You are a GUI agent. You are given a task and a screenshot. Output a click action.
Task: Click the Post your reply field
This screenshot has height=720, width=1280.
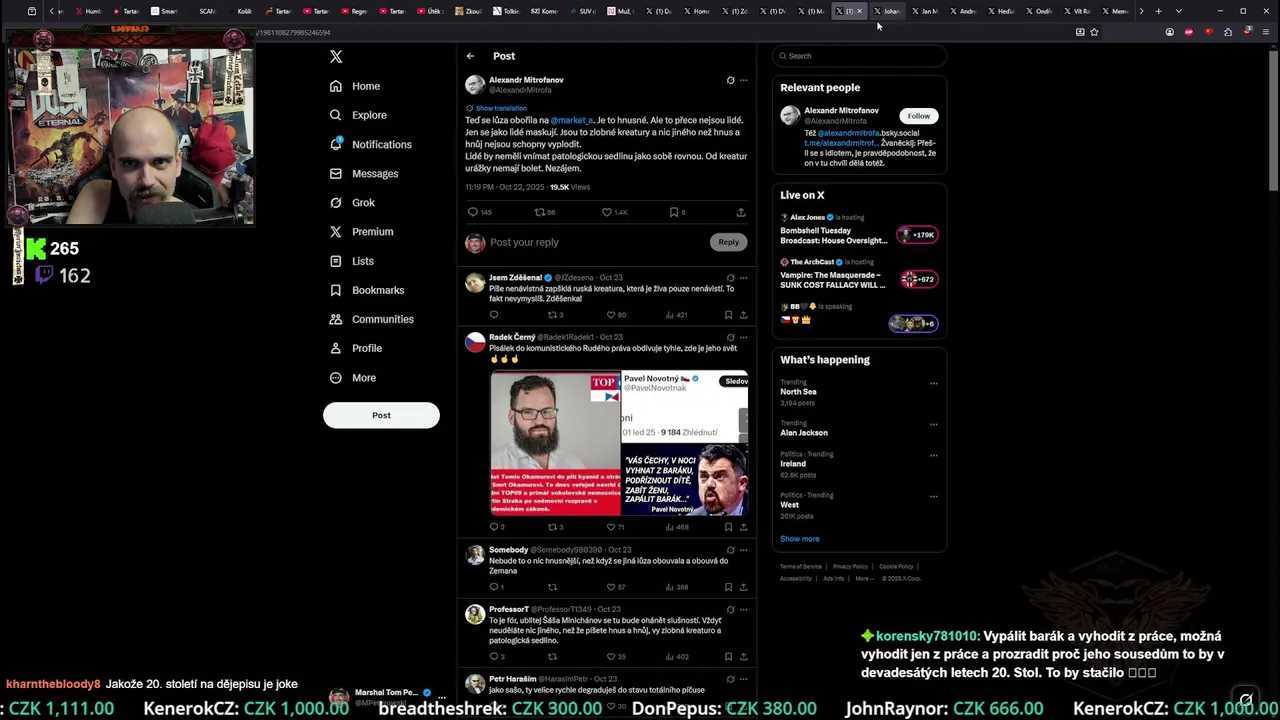point(598,242)
